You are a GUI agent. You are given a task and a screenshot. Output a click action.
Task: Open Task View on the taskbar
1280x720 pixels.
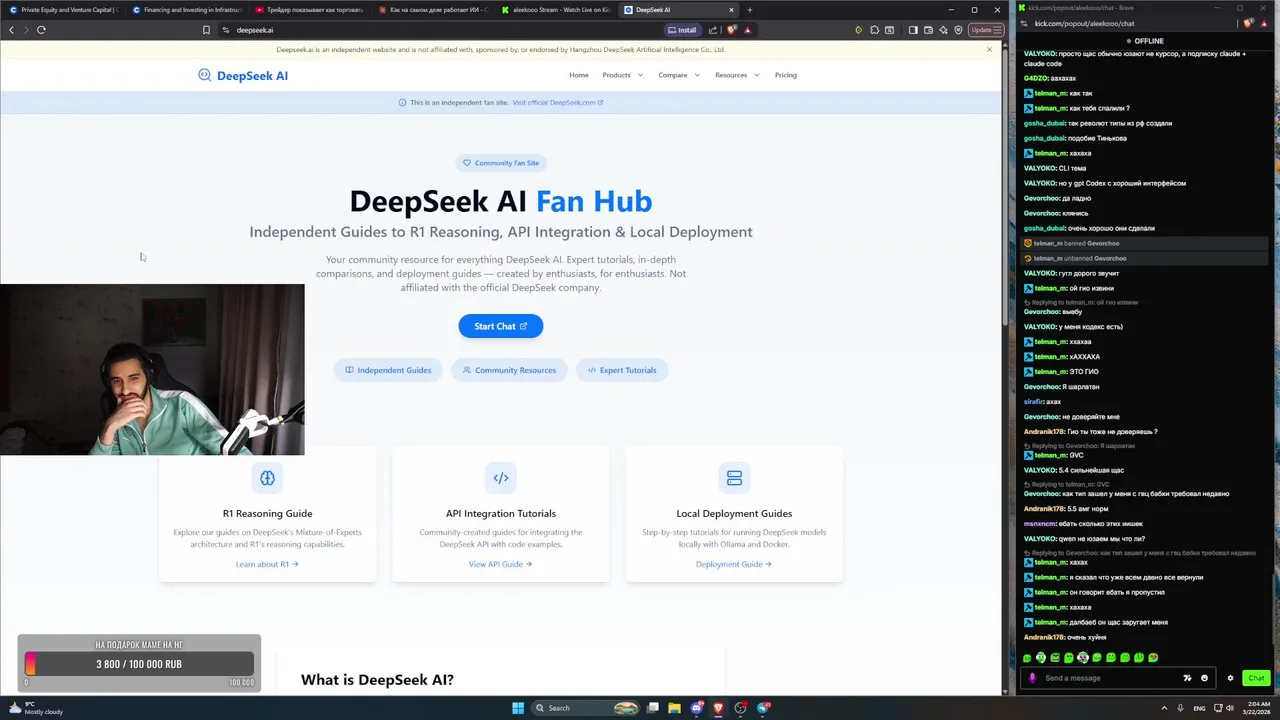(x=653, y=708)
